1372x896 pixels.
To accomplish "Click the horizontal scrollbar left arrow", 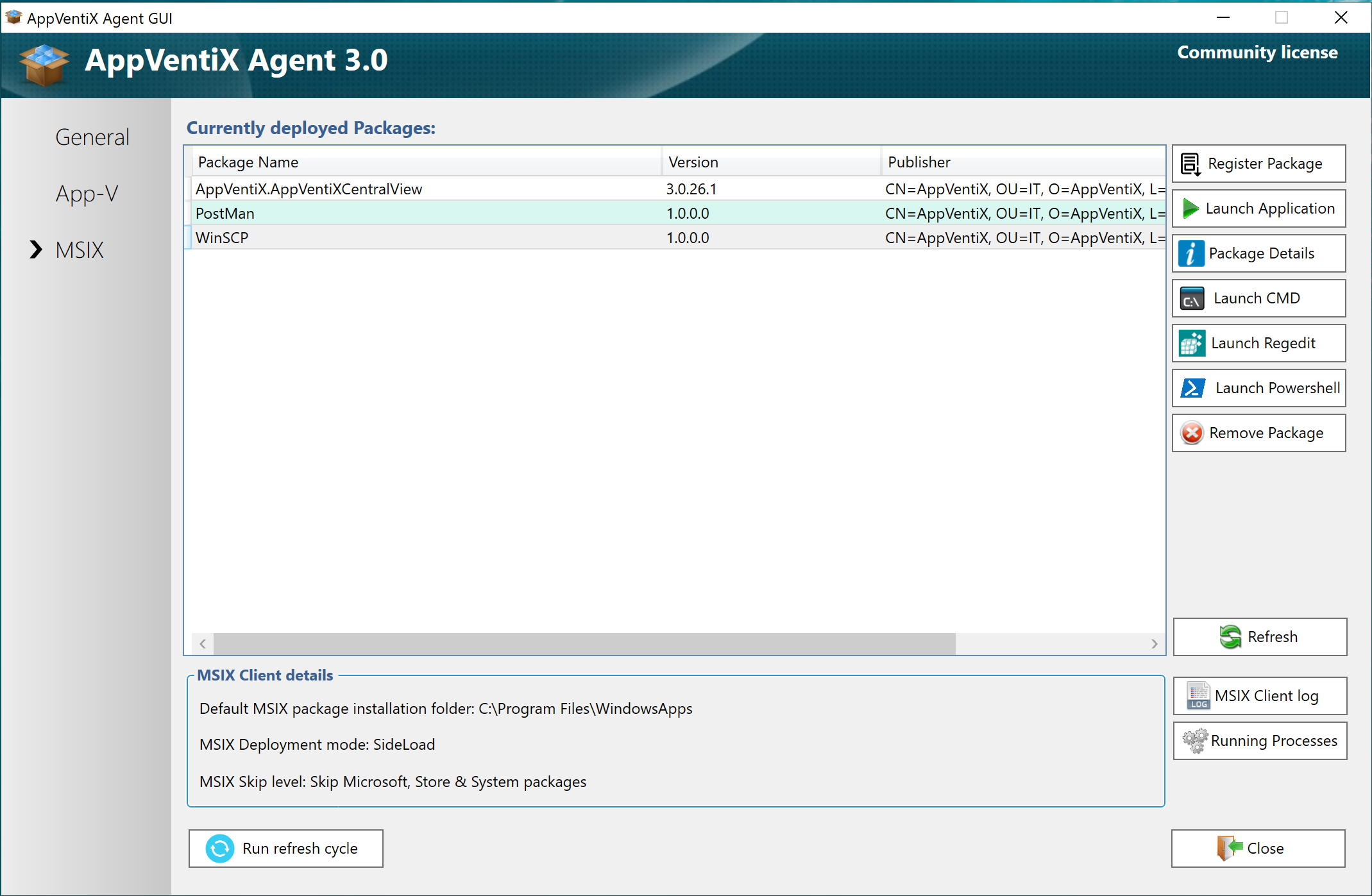I will [203, 643].
